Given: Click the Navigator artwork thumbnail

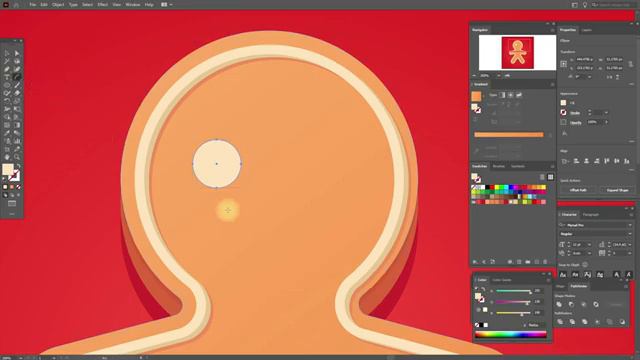Looking at the screenshot, I should (x=518, y=53).
